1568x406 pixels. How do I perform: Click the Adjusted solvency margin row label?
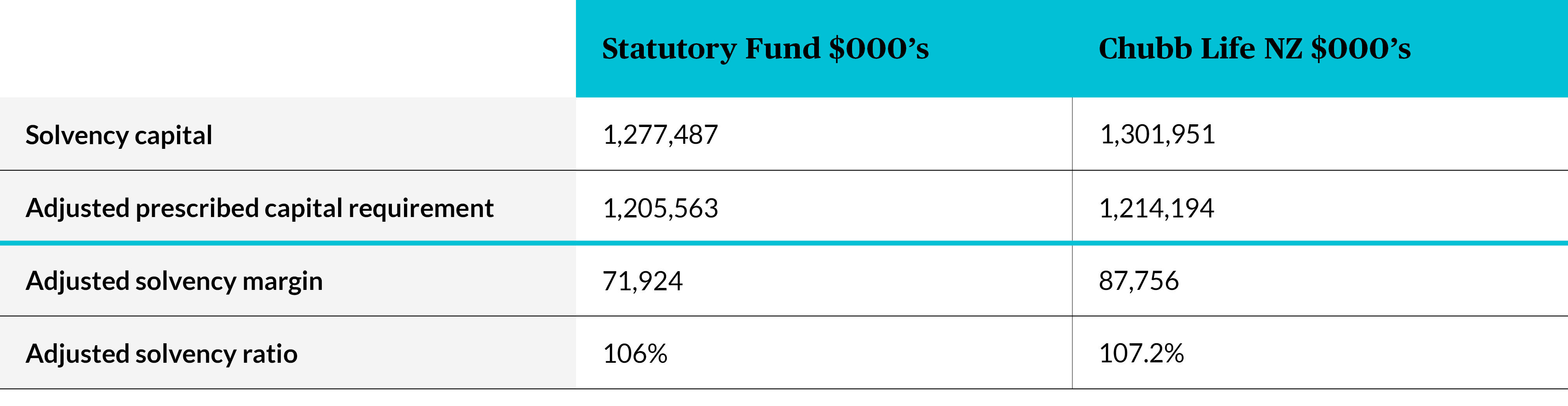pos(174,281)
